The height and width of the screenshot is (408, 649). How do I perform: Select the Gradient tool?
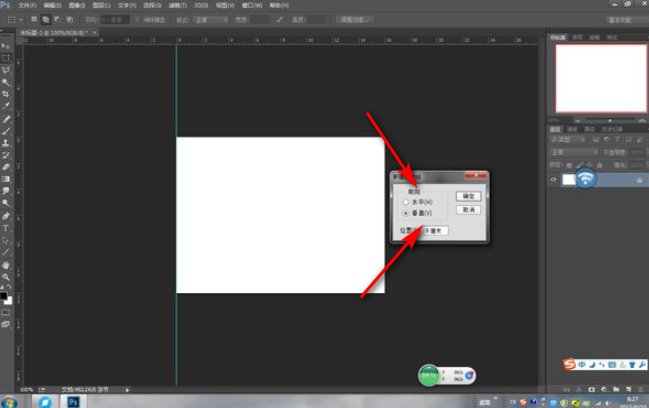tap(5, 179)
